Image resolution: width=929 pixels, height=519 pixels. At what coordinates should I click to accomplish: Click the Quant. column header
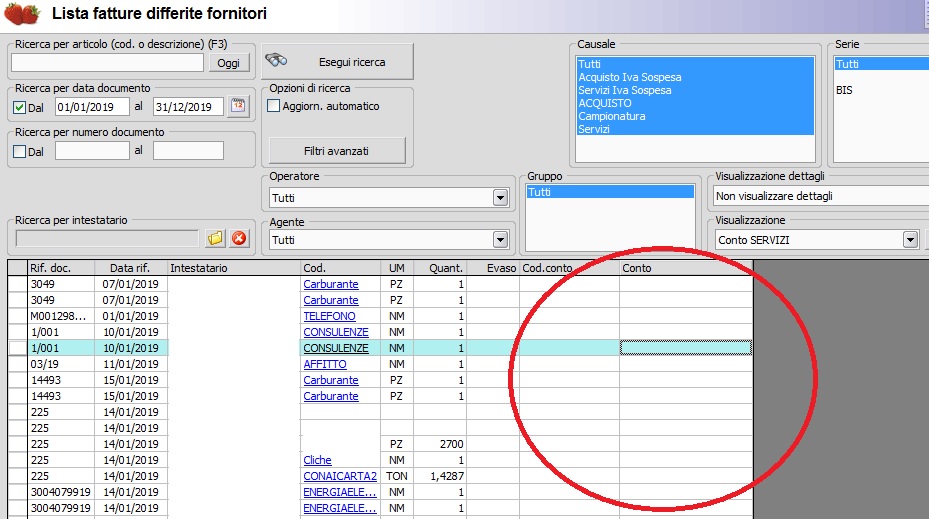[439, 268]
